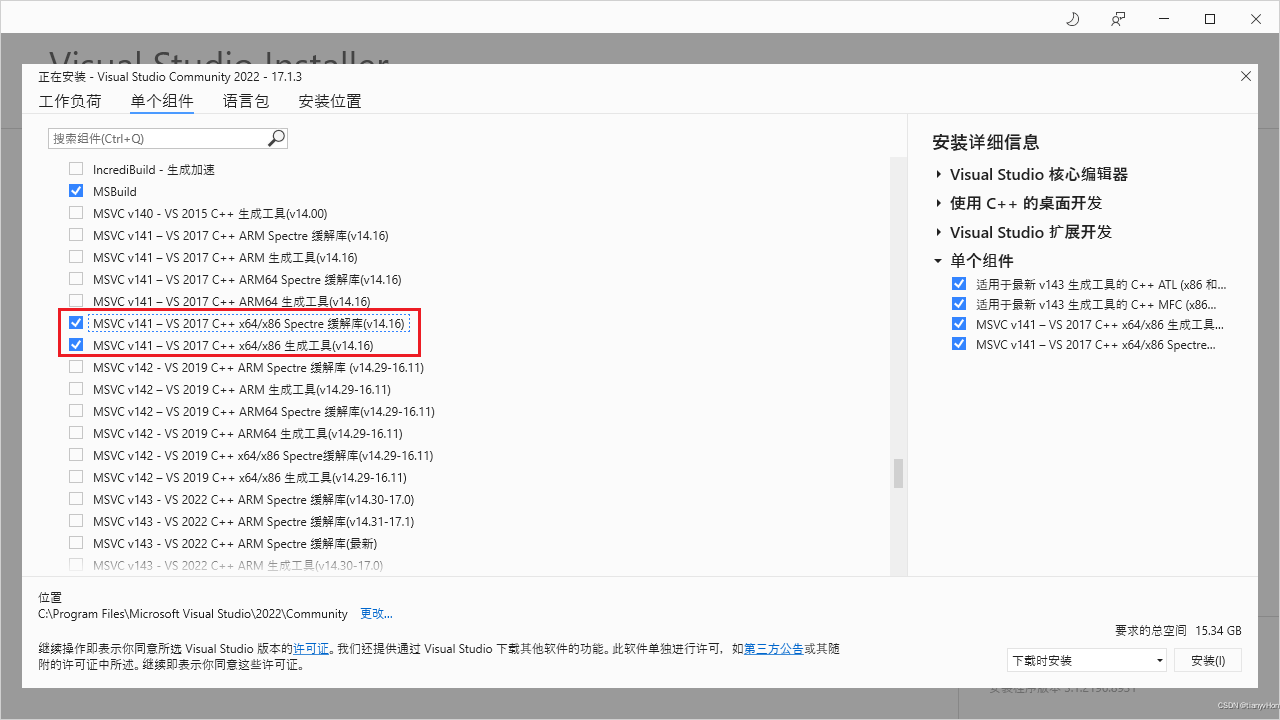The image size is (1280, 720).
Task: Minimize the Visual Studio Installer window
Action: [x=1163, y=19]
